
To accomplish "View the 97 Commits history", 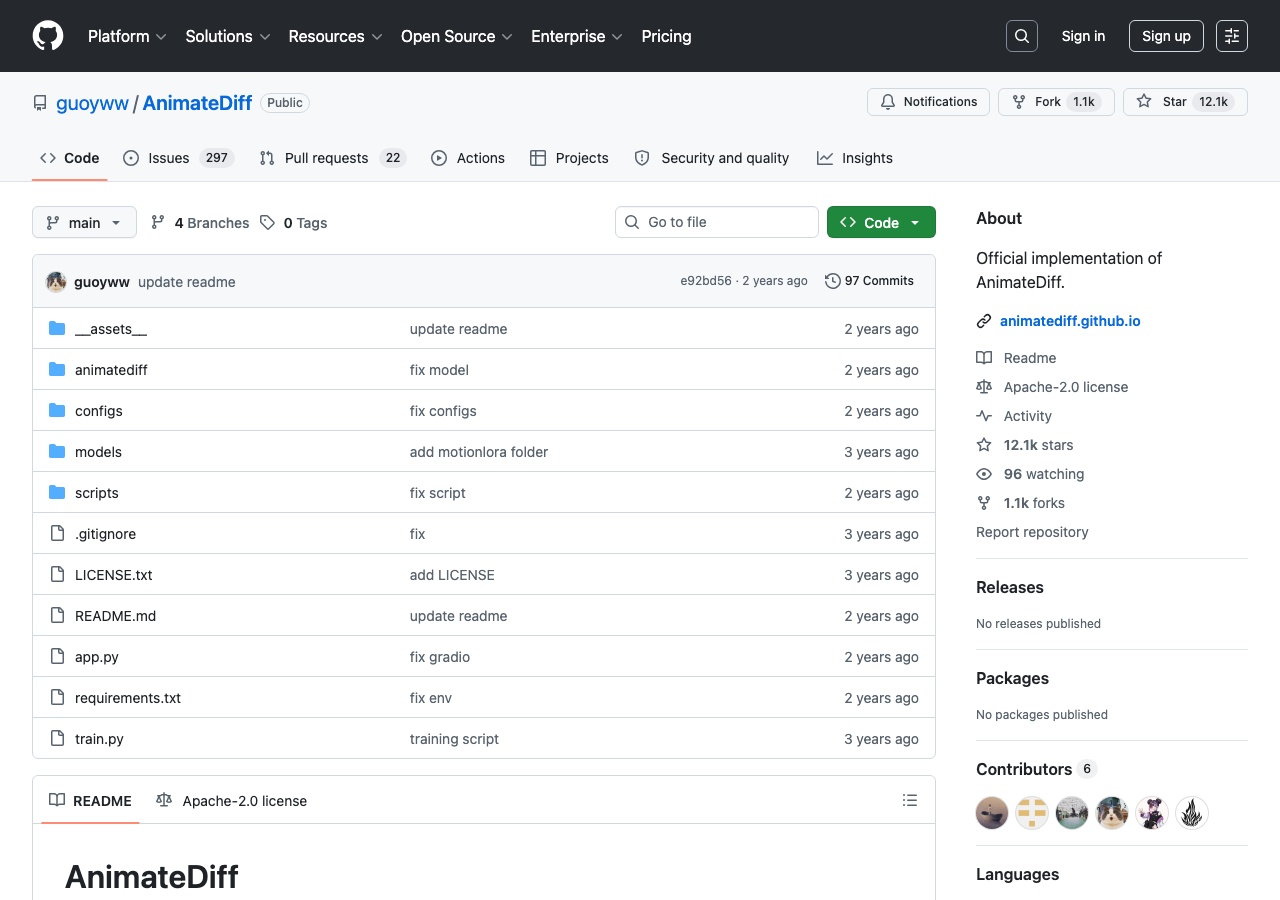I will 869,281.
